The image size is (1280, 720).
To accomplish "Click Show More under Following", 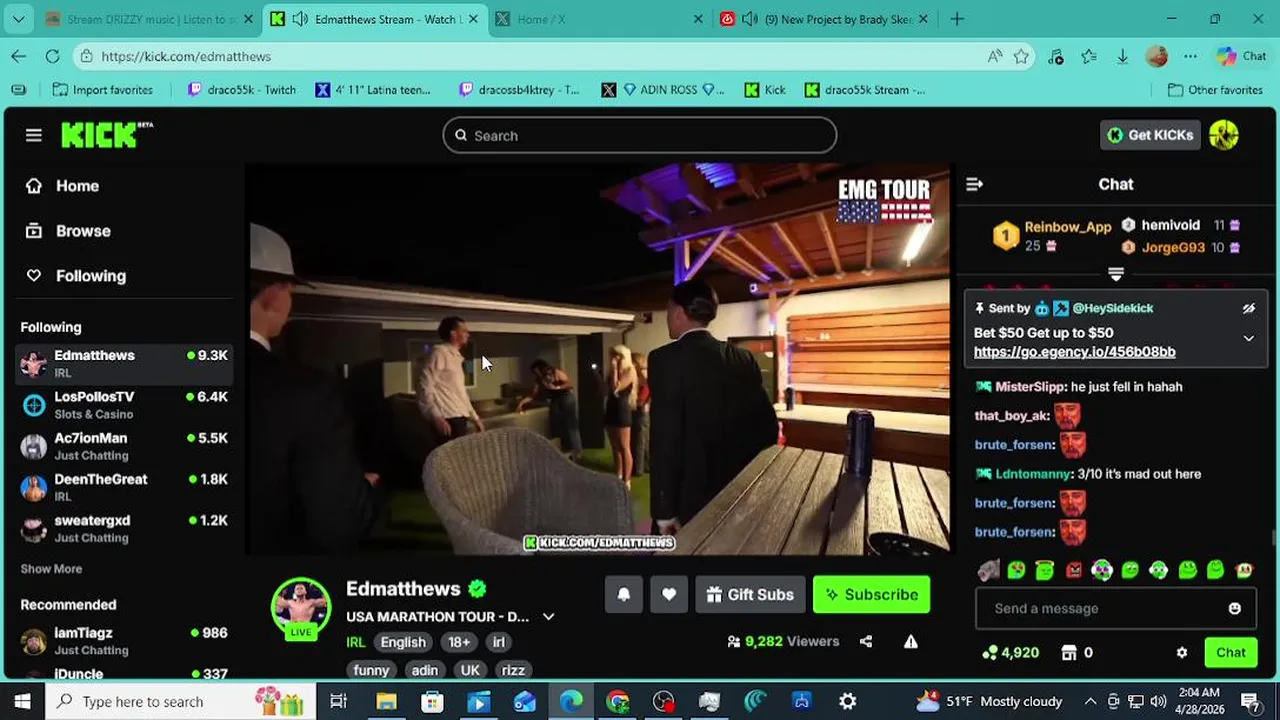I will click(x=51, y=569).
